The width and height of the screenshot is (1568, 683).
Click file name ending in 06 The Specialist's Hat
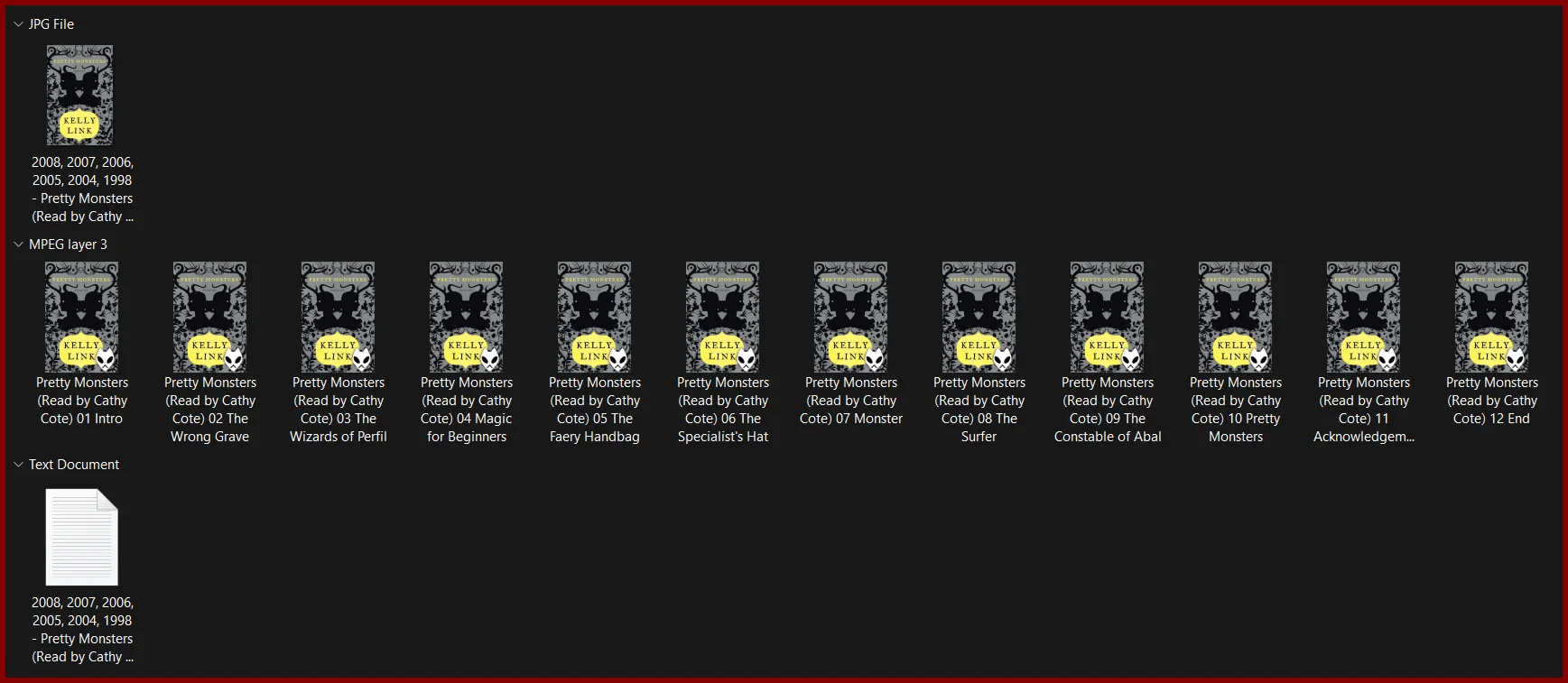click(723, 410)
